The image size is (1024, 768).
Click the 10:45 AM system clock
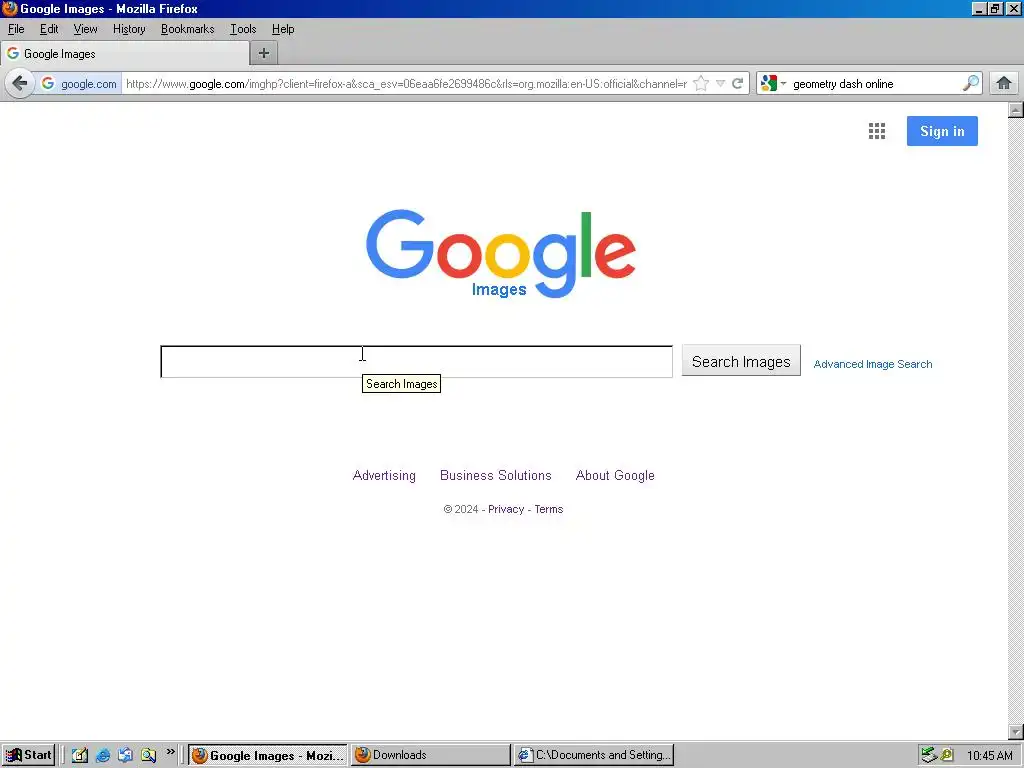click(989, 756)
